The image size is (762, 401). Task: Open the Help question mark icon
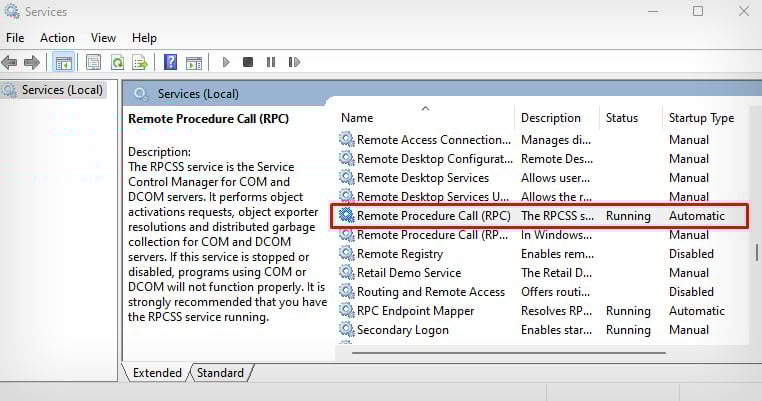[171, 62]
